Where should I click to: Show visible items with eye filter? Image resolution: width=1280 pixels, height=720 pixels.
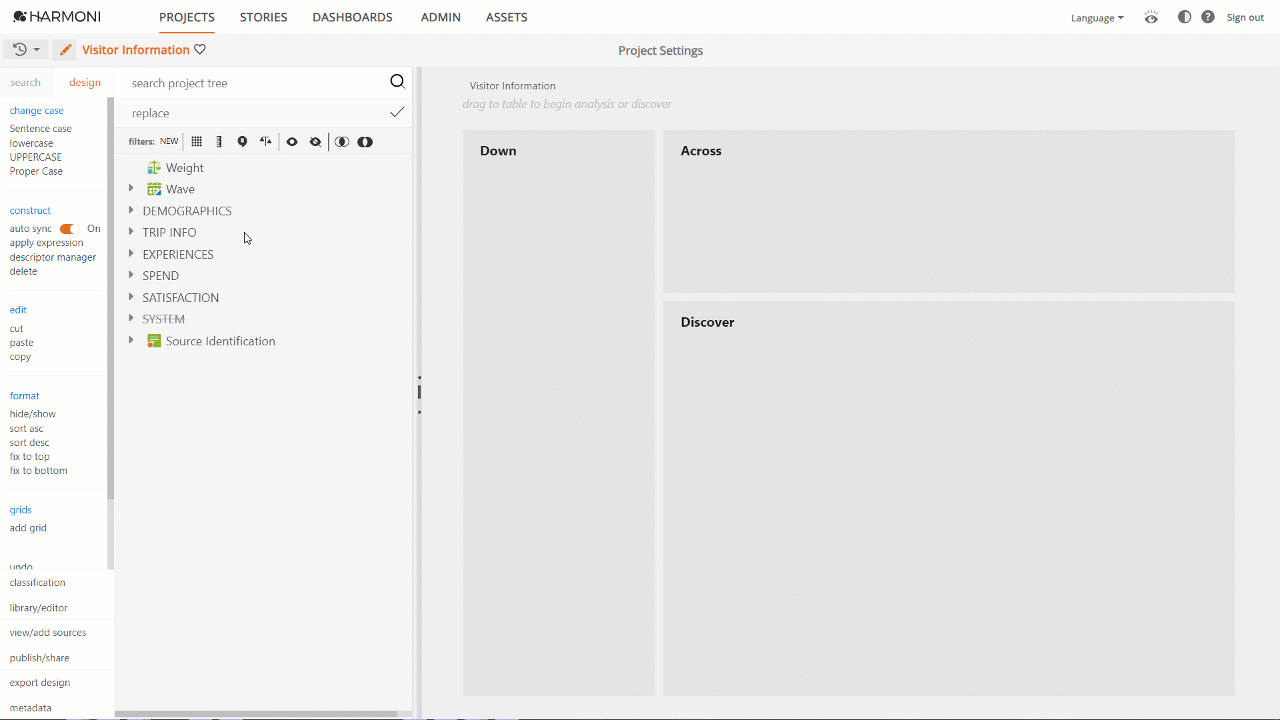[x=292, y=142]
